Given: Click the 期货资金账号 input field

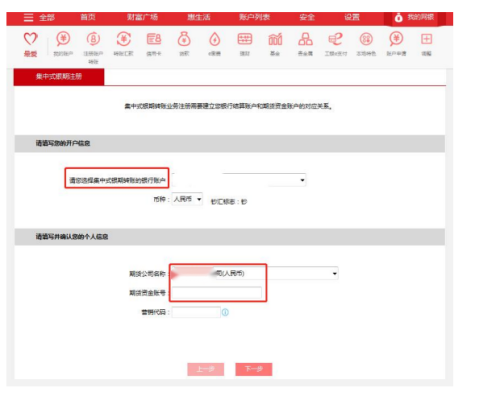Looking at the screenshot, I should (217, 293).
